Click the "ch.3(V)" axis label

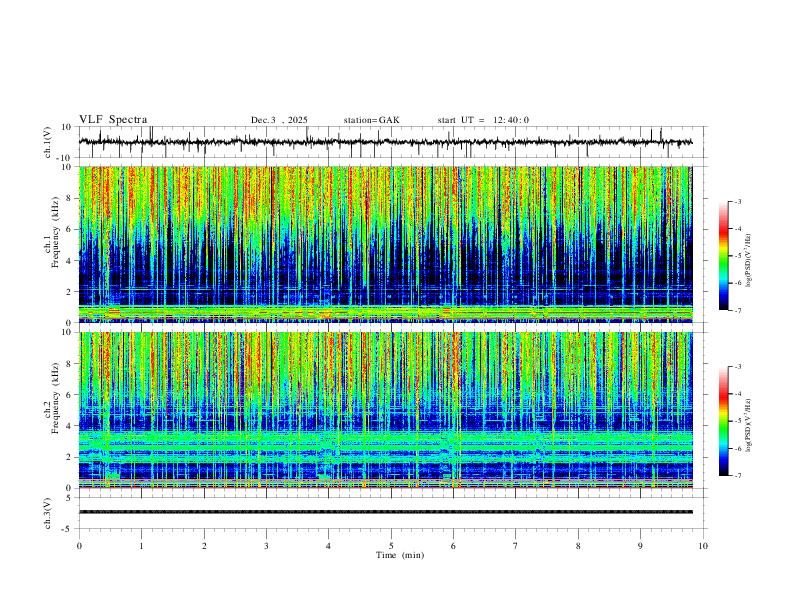click(48, 513)
